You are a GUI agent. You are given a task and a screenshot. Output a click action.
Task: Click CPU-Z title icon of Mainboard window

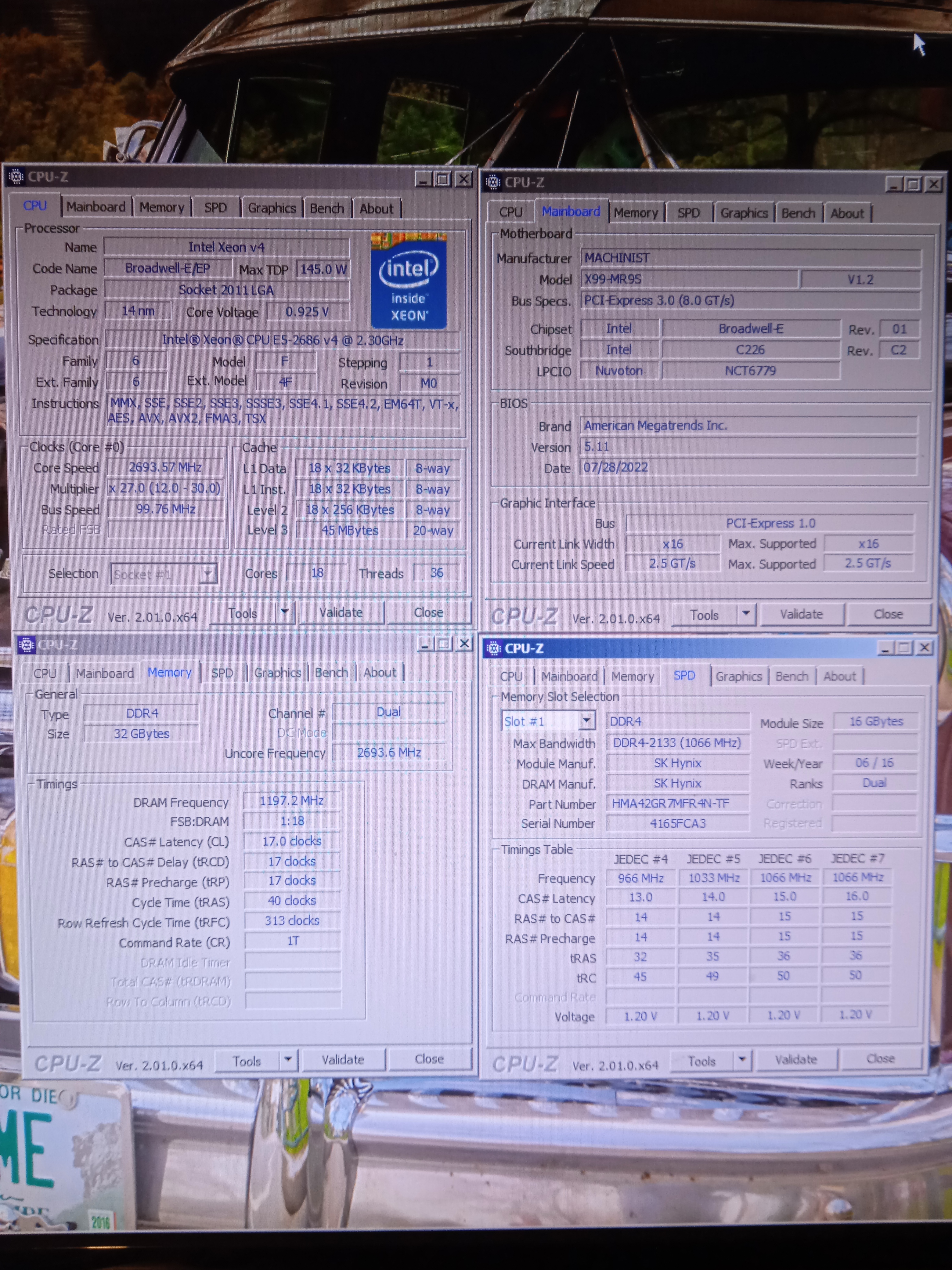pyautogui.click(x=492, y=182)
